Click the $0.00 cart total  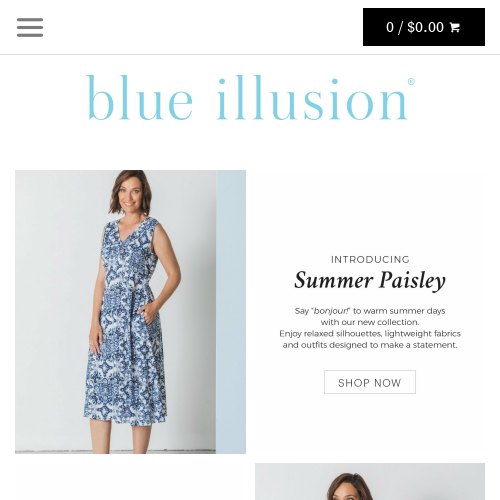tap(425, 27)
